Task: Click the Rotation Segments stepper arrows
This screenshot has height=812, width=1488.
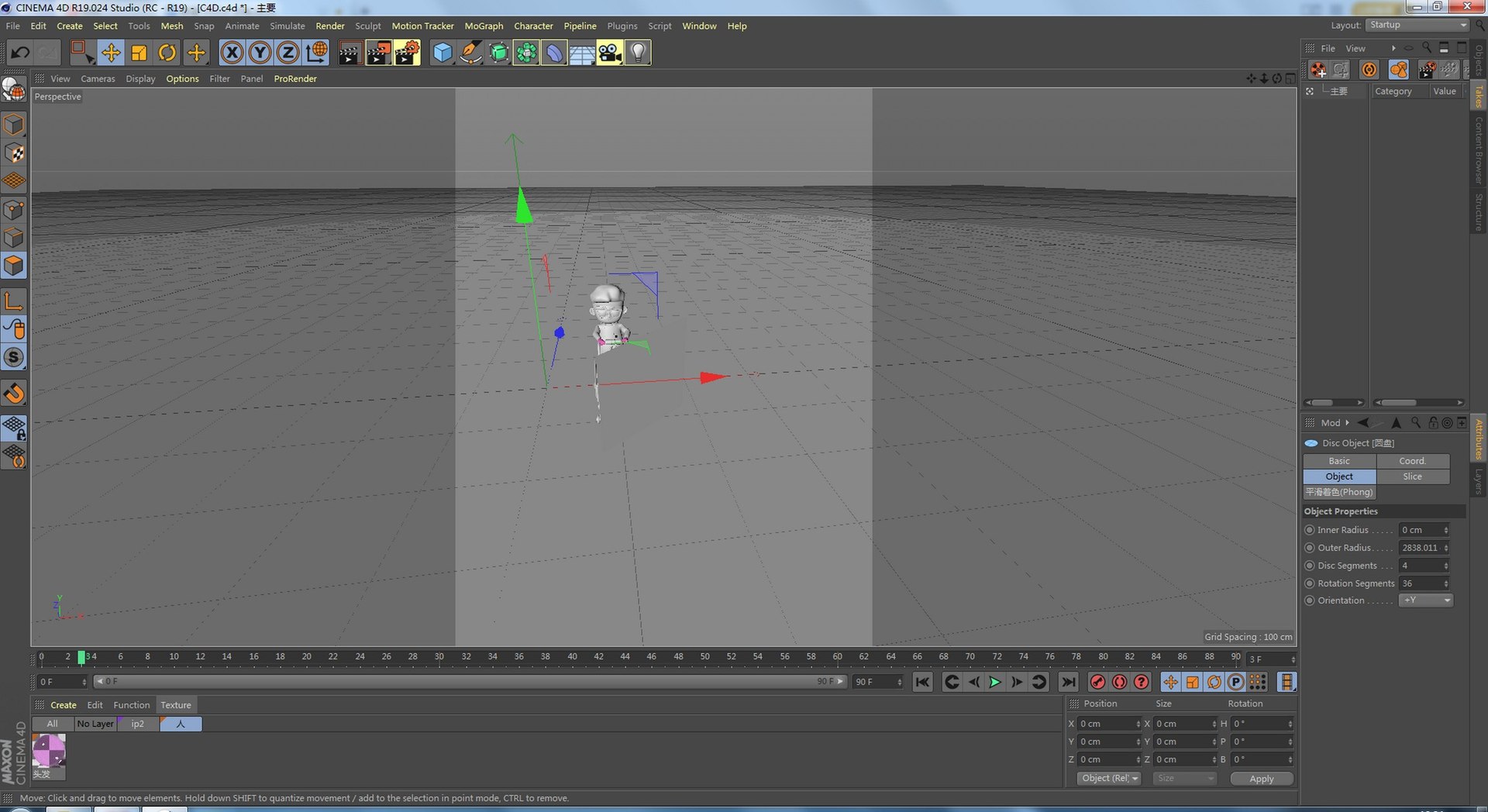Action: pos(1446,583)
